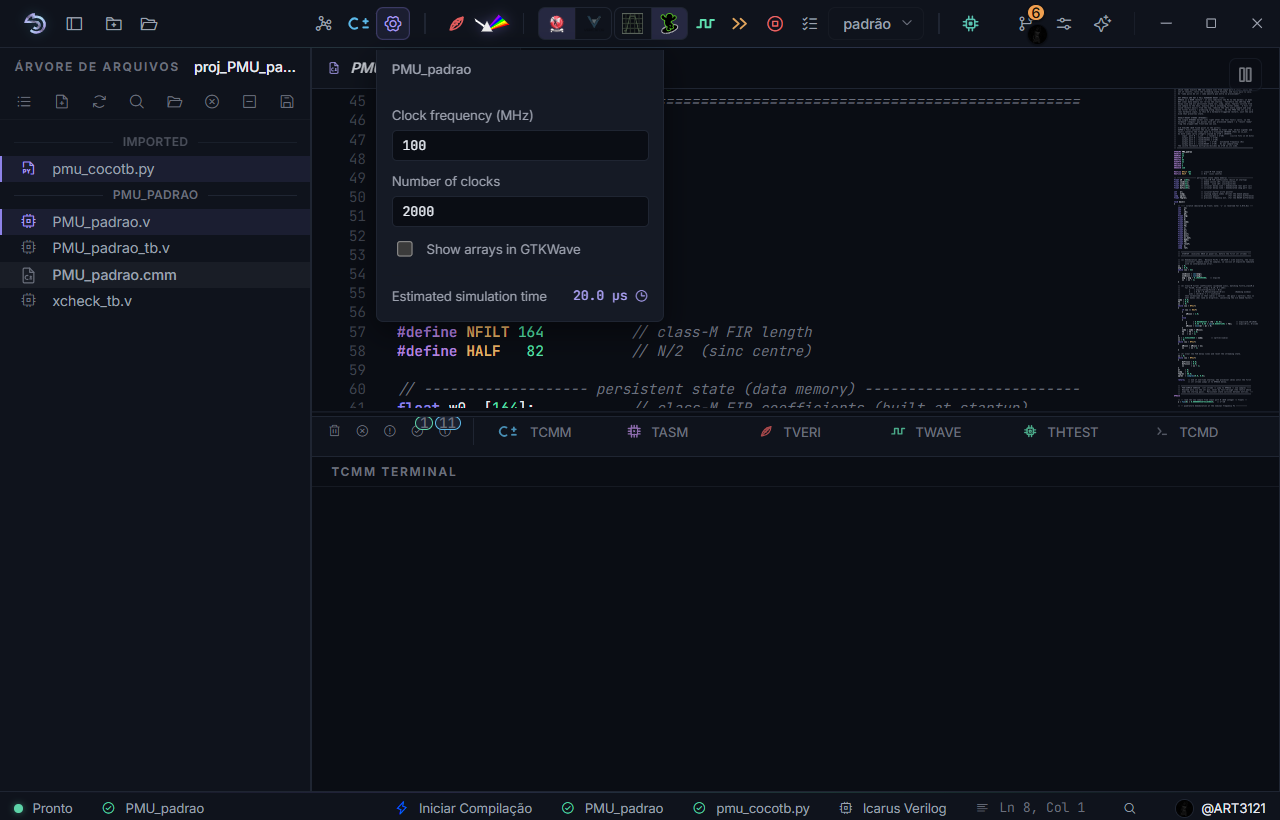This screenshot has height=820, width=1280.
Task: Click the app logo back-arrow icon
Action: [x=35, y=23]
